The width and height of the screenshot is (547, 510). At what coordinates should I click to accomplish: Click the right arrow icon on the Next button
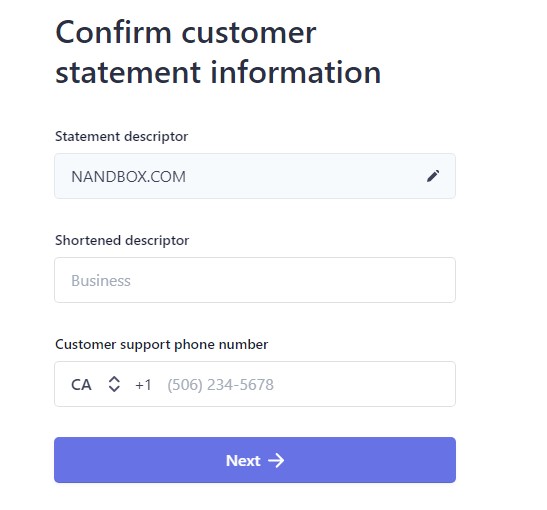276,460
